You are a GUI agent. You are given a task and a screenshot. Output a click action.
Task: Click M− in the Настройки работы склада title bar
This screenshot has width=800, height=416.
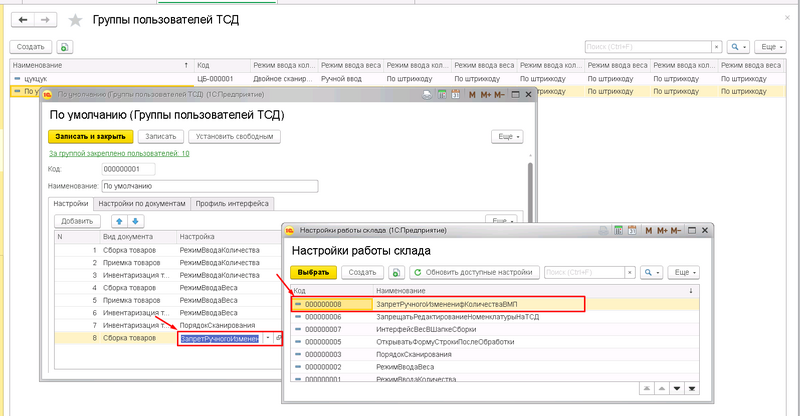676,231
